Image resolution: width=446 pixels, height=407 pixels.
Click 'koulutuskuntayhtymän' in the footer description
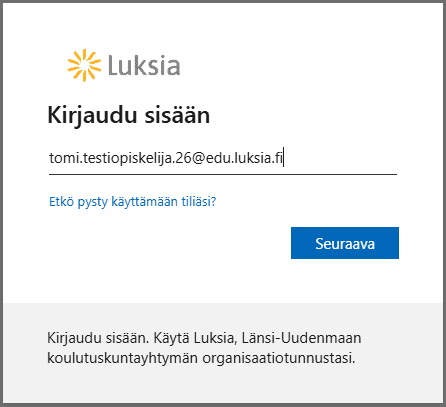coord(122,358)
